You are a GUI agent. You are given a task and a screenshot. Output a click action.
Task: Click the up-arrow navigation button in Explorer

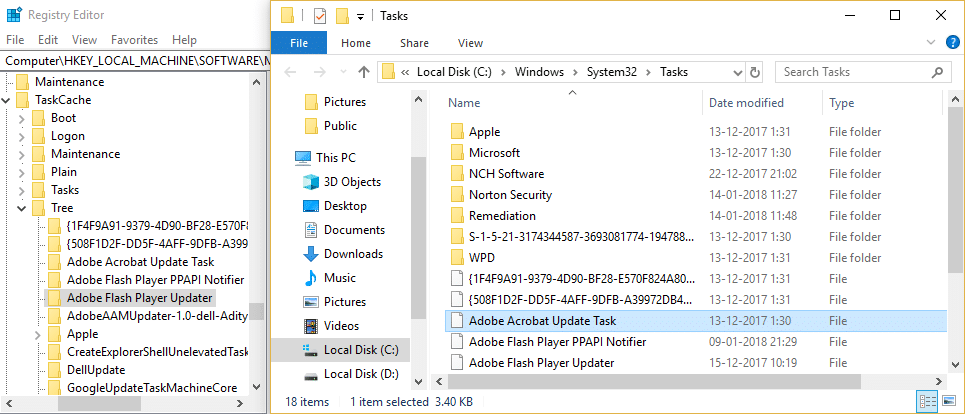(x=364, y=72)
